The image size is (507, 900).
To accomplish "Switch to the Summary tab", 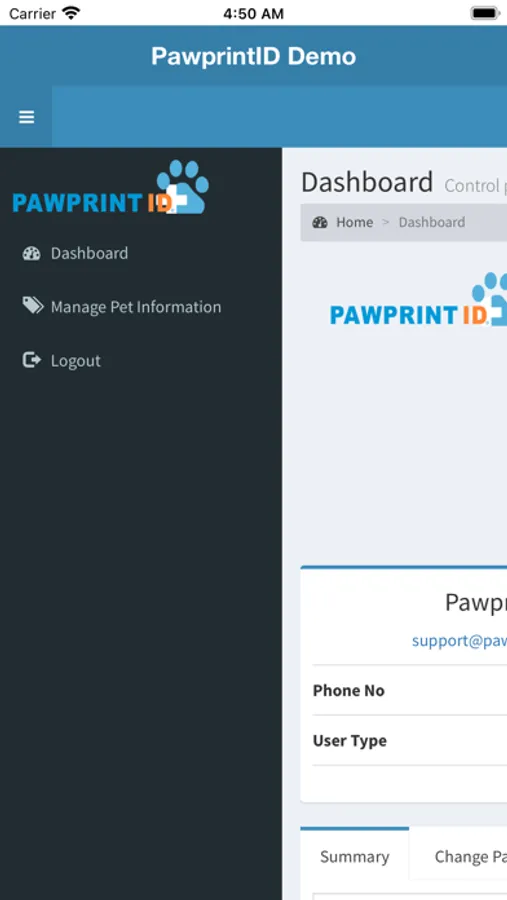I will click(x=354, y=856).
